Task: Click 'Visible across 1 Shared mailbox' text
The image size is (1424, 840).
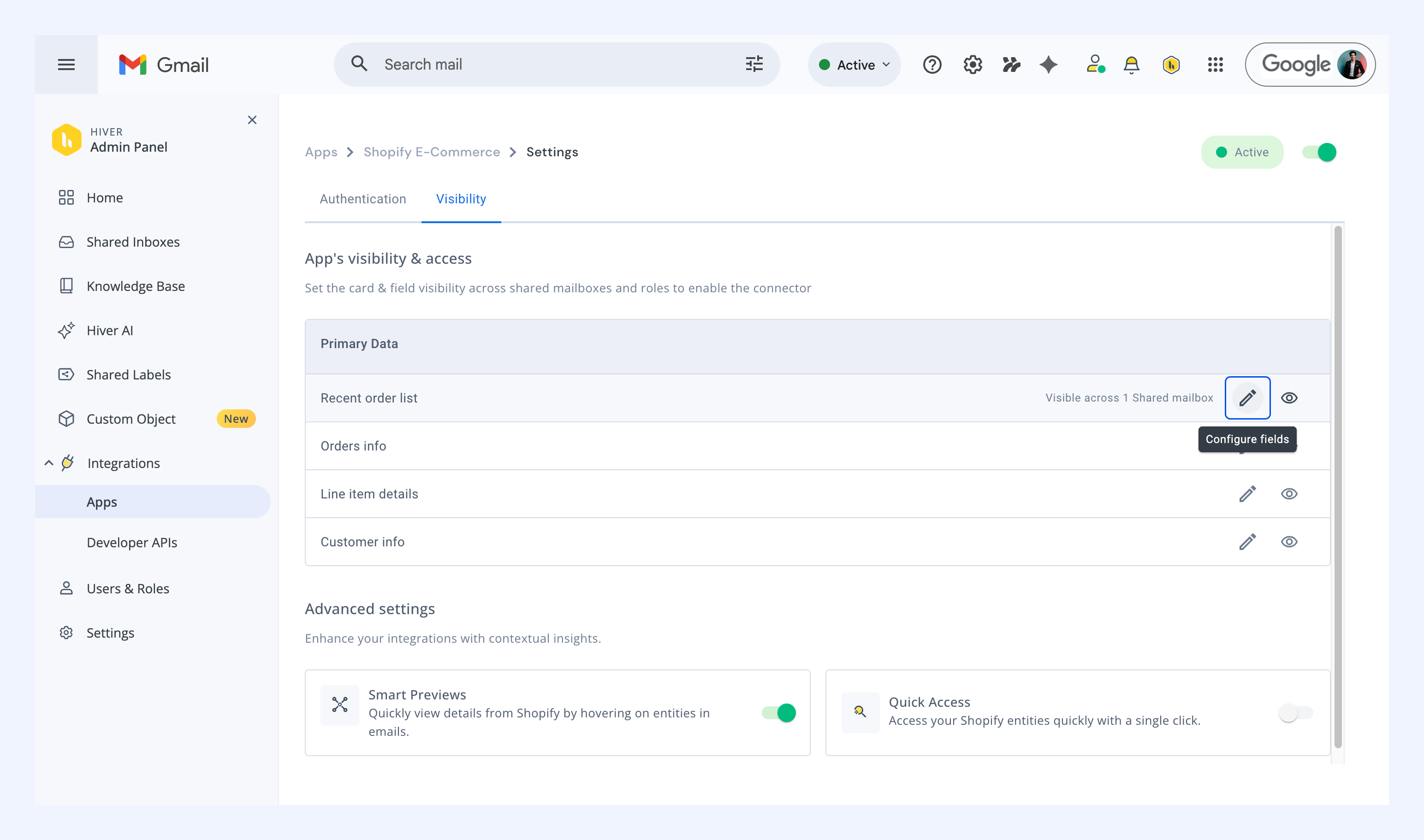Action: 1129,398
